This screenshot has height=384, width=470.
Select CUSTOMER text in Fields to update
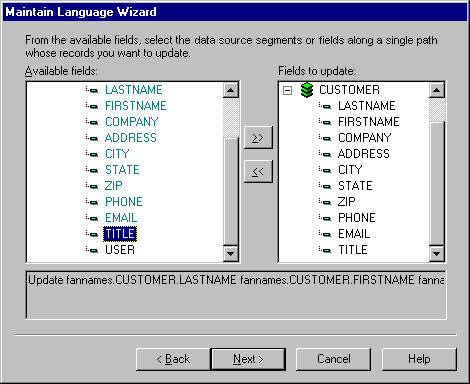point(349,90)
